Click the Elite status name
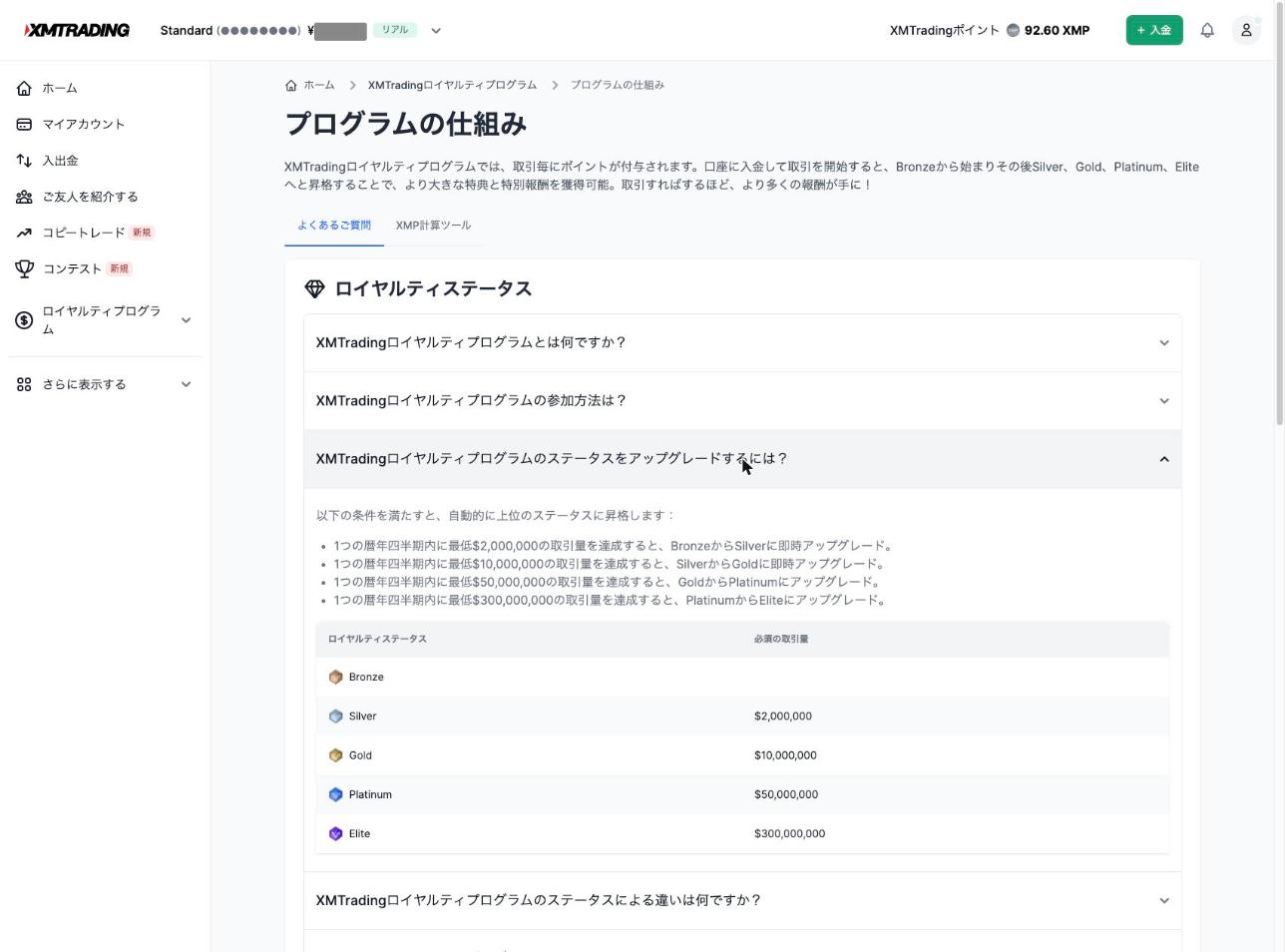1285x952 pixels. click(359, 834)
